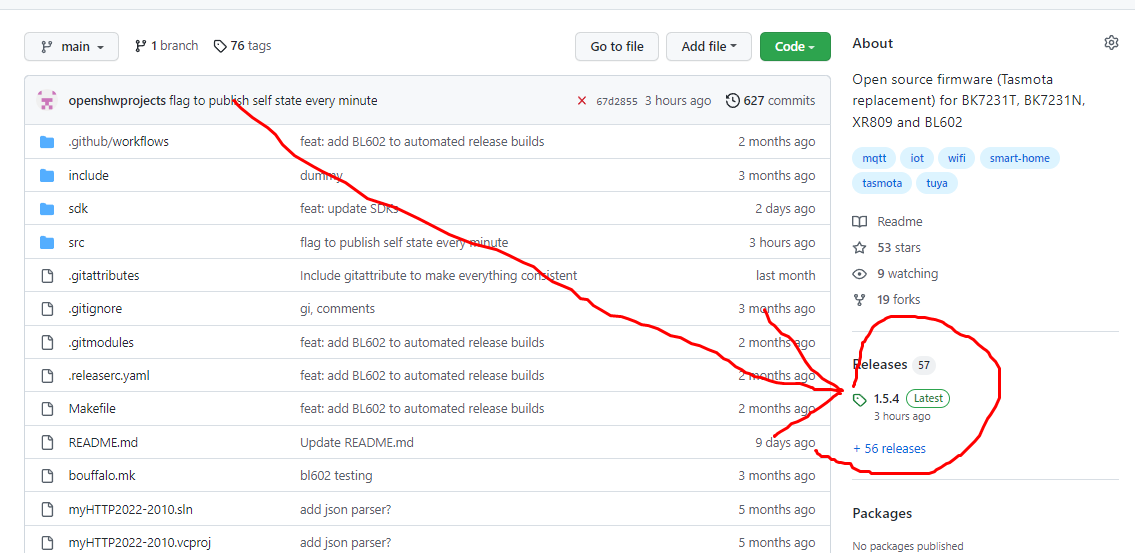Open the 'Update README.md' commit message
Image resolution: width=1135 pixels, height=553 pixels.
click(357, 442)
